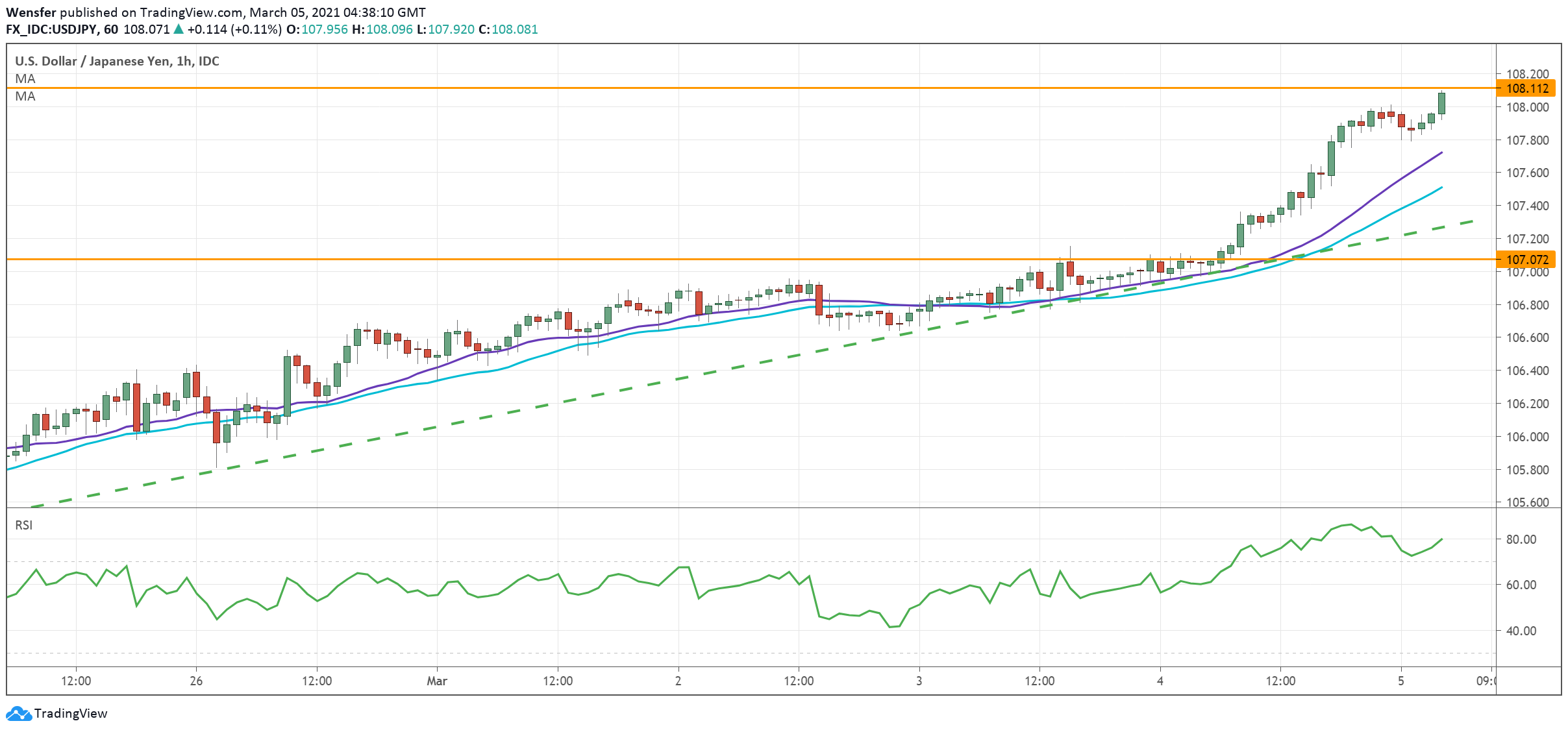Click the 26 date label on time axis
Image resolution: width=1568 pixels, height=732 pixels.
pyautogui.click(x=196, y=681)
